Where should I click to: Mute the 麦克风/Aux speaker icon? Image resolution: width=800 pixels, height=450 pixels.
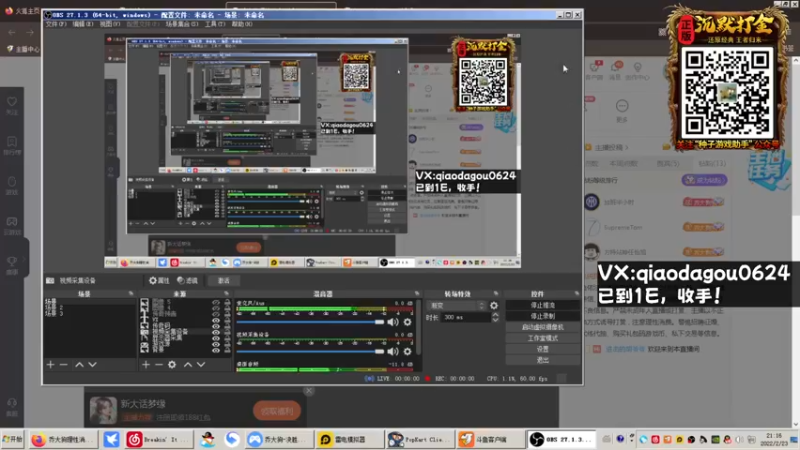(393, 322)
